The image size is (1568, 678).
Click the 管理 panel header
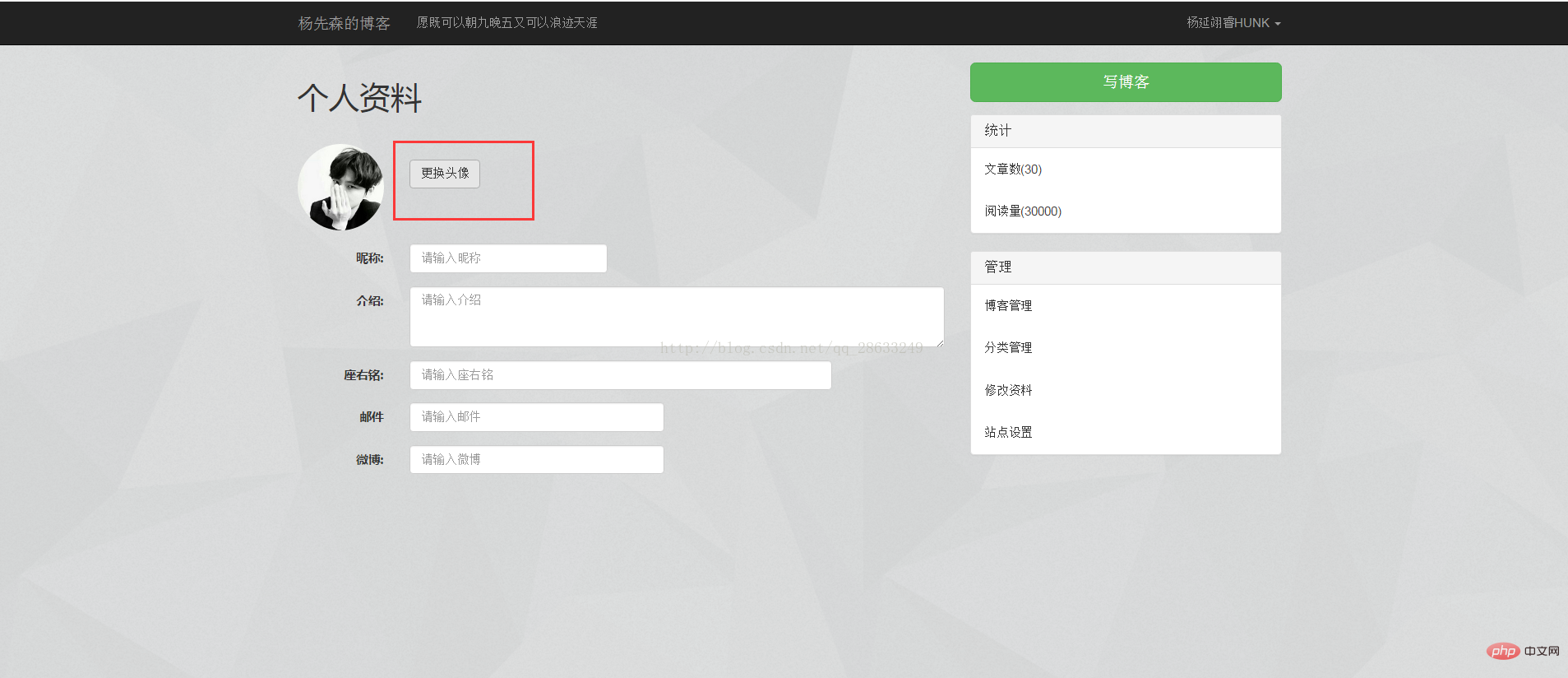coord(1126,267)
